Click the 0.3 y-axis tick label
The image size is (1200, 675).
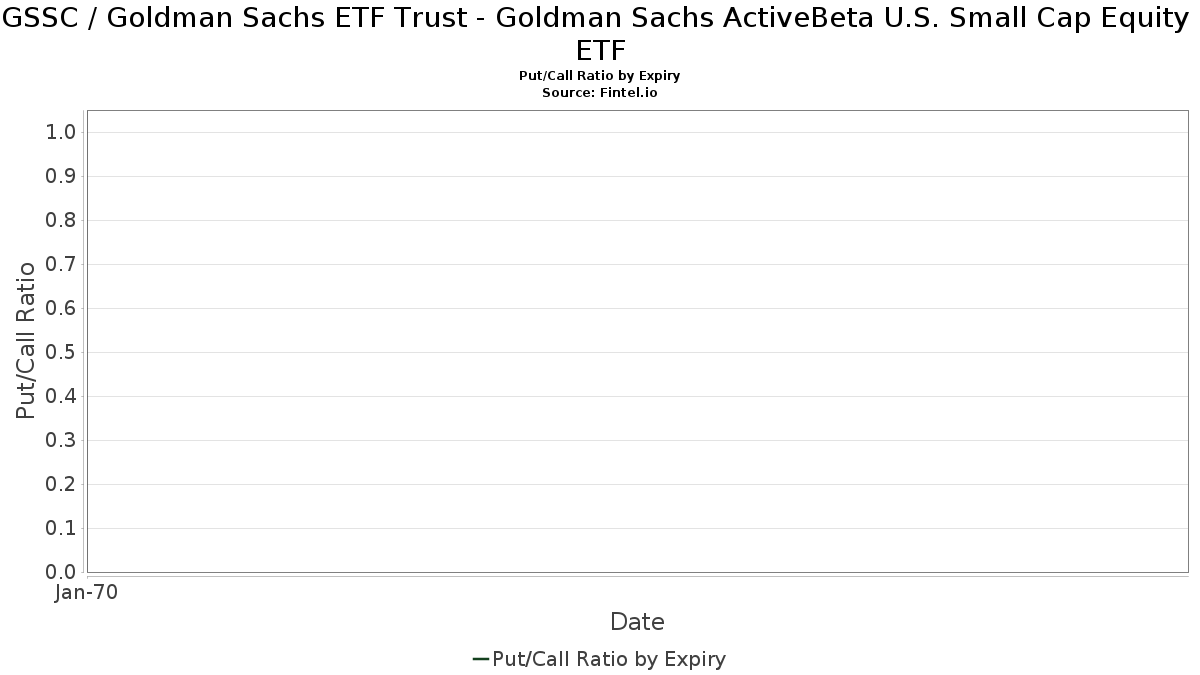point(61,441)
